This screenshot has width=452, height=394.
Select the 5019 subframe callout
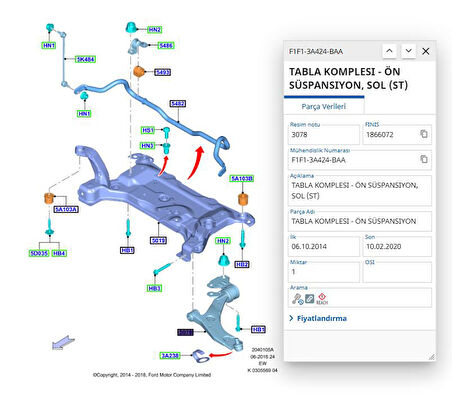pyautogui.click(x=158, y=240)
